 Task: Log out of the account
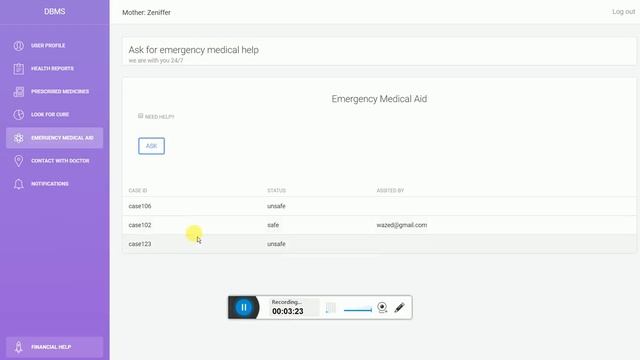click(624, 12)
